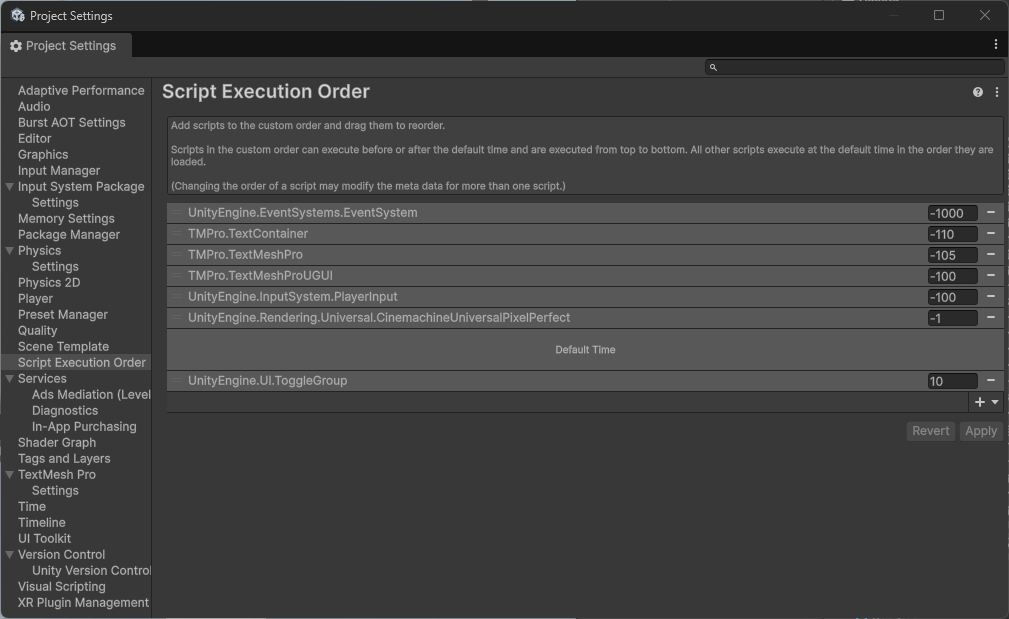Open the add script plus dropdown

coord(985,402)
